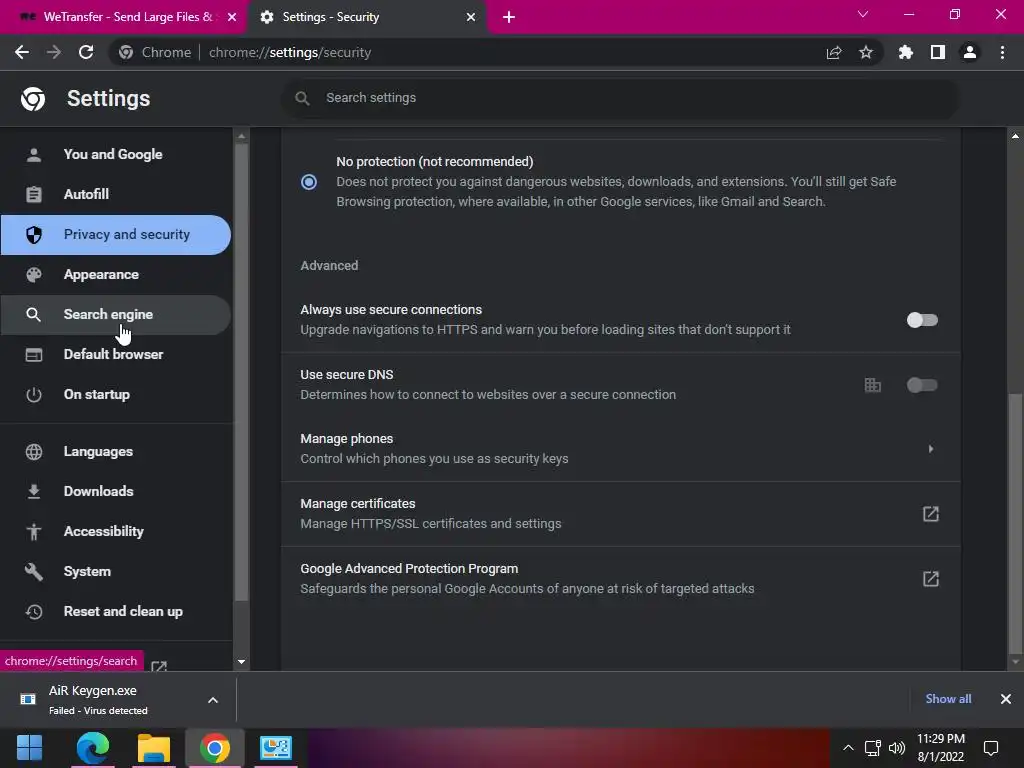Select the Settings - Security tab
Viewport: 1024px width, 768px height.
(367, 17)
